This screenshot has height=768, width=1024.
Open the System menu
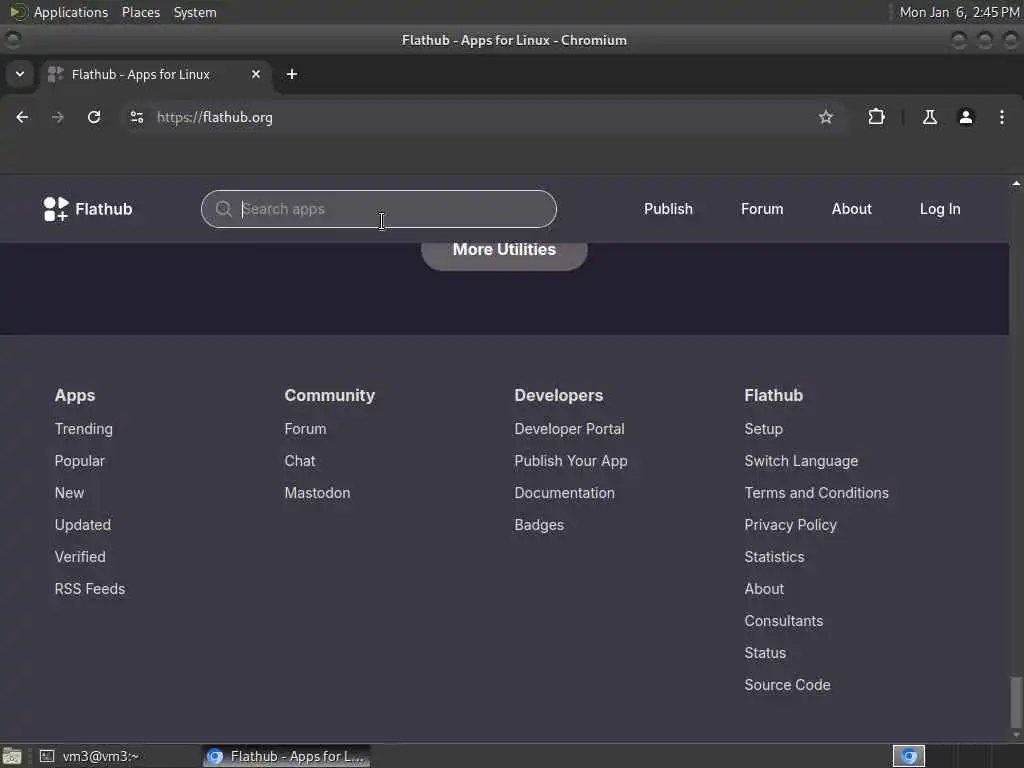click(195, 12)
